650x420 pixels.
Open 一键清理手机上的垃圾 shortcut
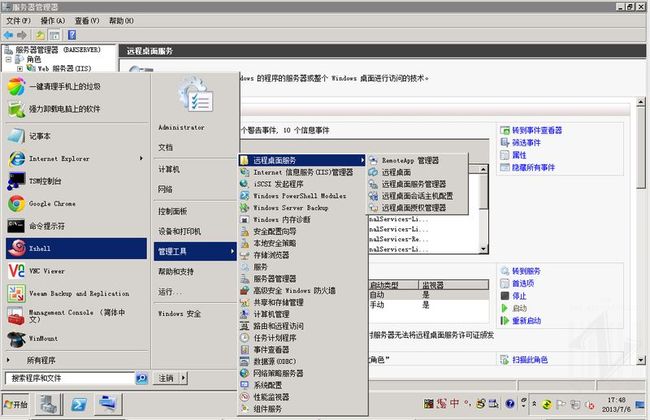[77, 87]
